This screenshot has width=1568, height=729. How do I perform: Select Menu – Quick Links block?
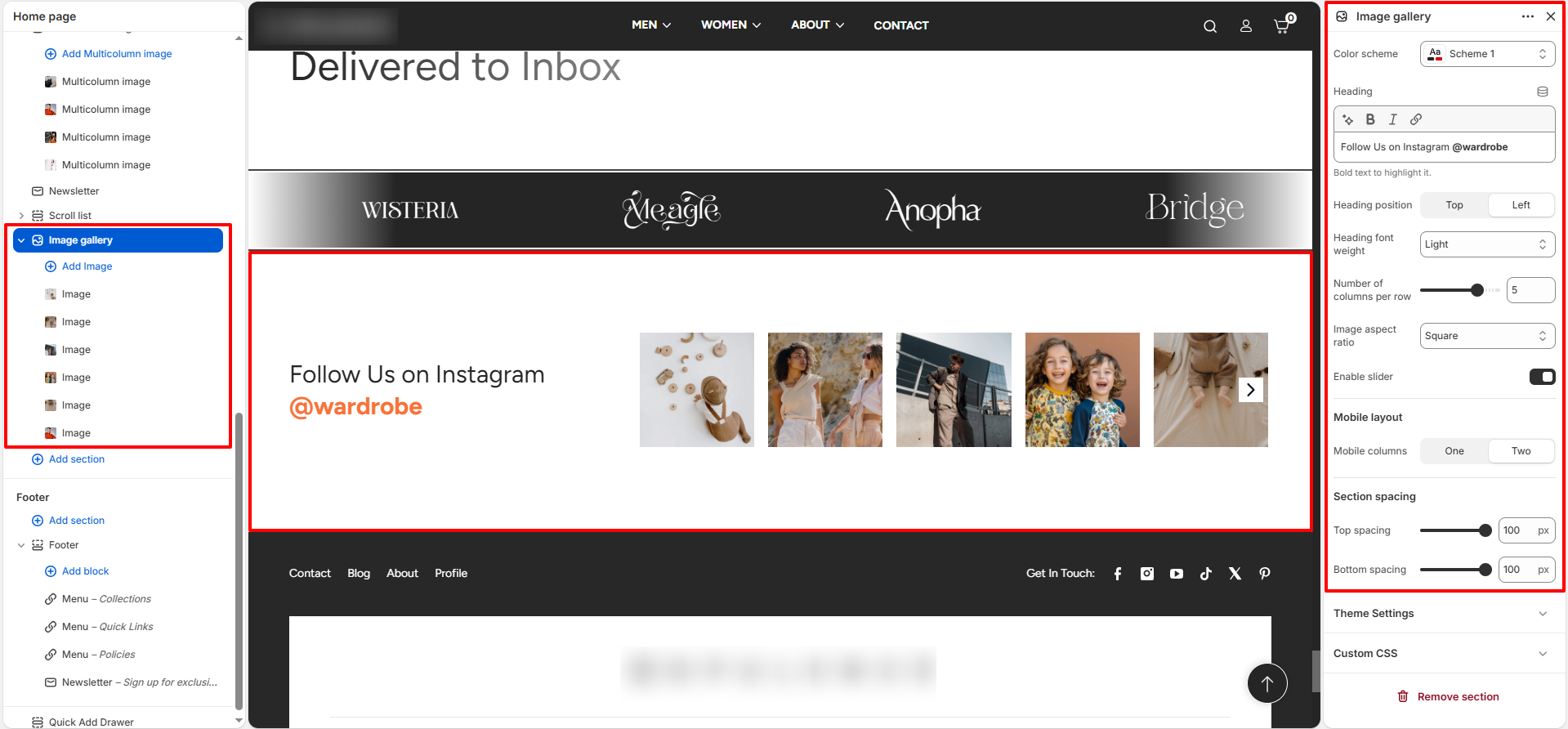pos(108,627)
